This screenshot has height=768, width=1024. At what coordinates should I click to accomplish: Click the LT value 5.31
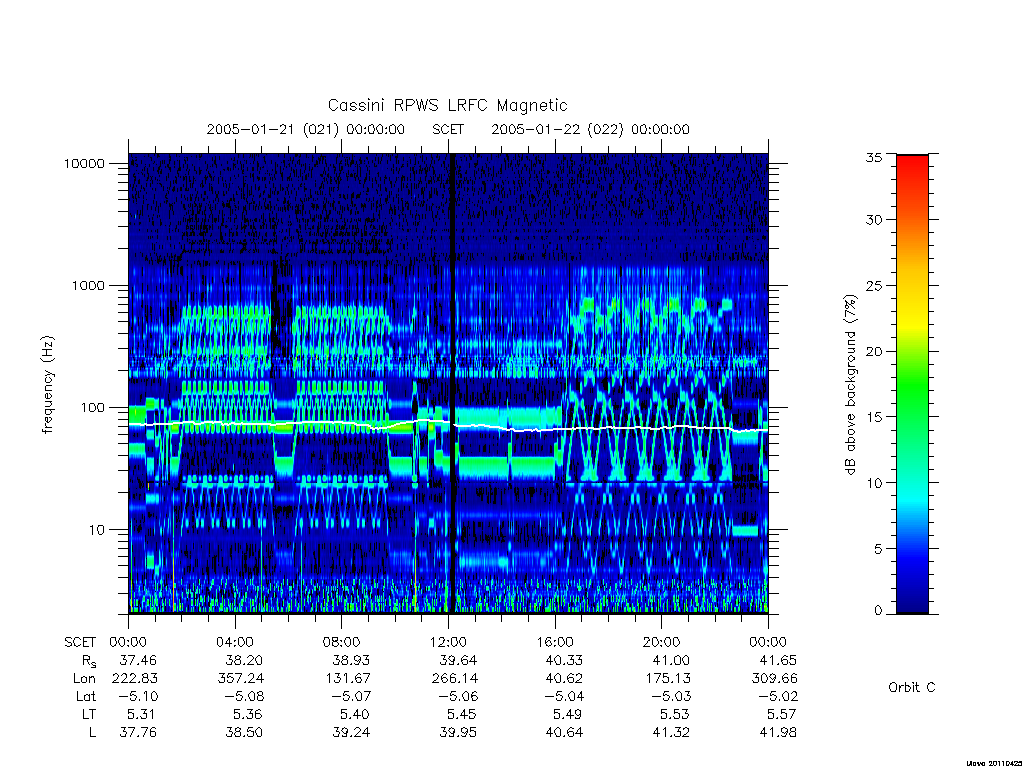point(142,714)
